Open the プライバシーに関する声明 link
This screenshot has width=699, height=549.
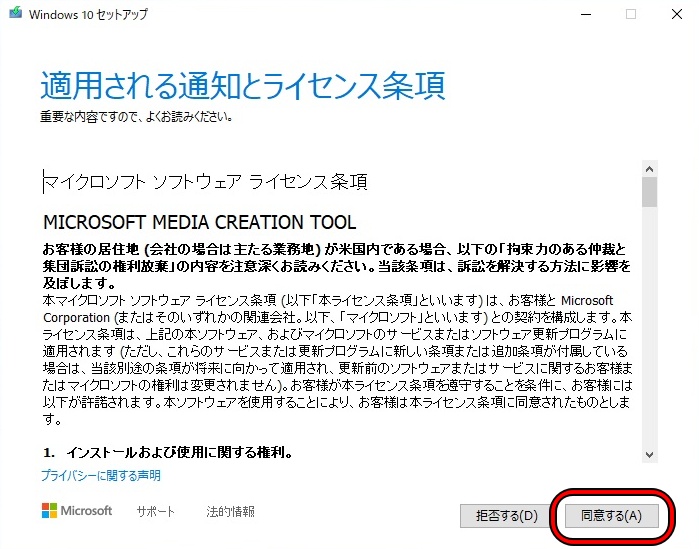(101, 475)
